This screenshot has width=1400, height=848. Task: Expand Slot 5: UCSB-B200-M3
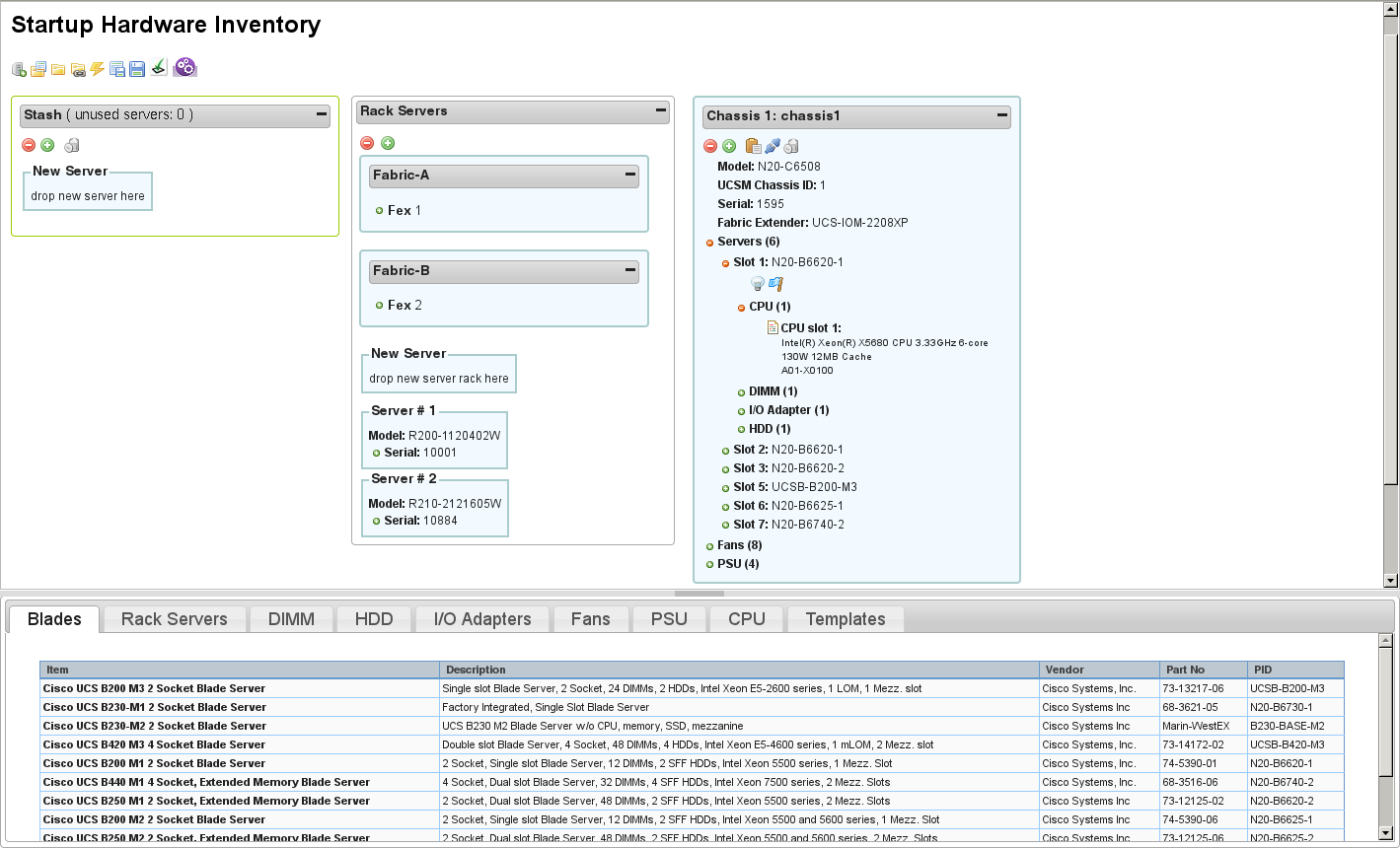click(x=726, y=488)
